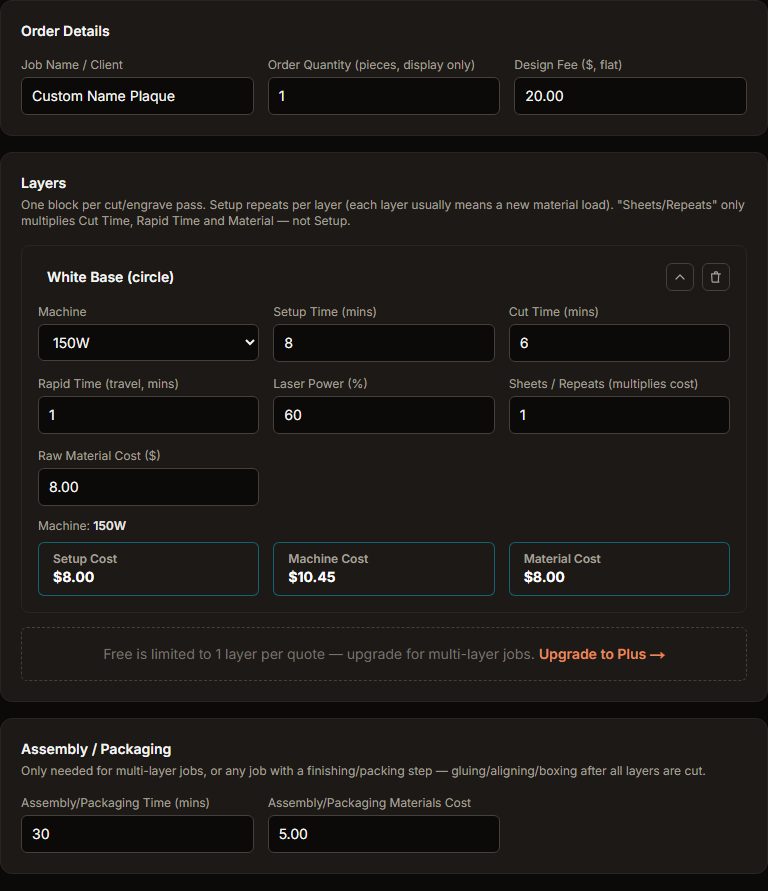The width and height of the screenshot is (768, 891).
Task: Click the Material Cost $8.00 card
Action: [619, 569]
